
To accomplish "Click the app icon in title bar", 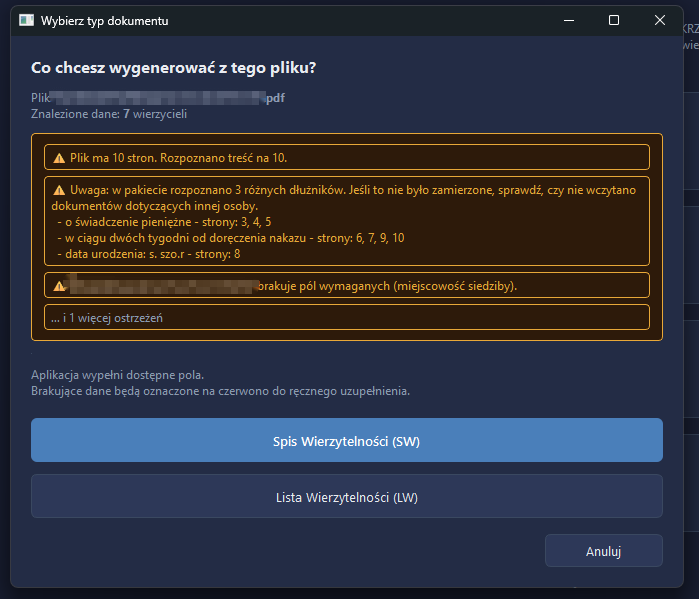I will [x=26, y=20].
